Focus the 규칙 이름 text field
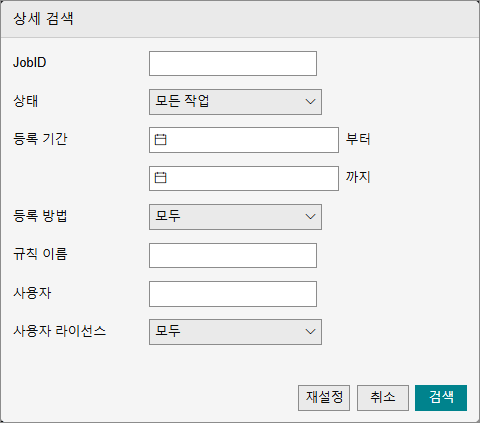This screenshot has width=480, height=423. click(x=233, y=255)
